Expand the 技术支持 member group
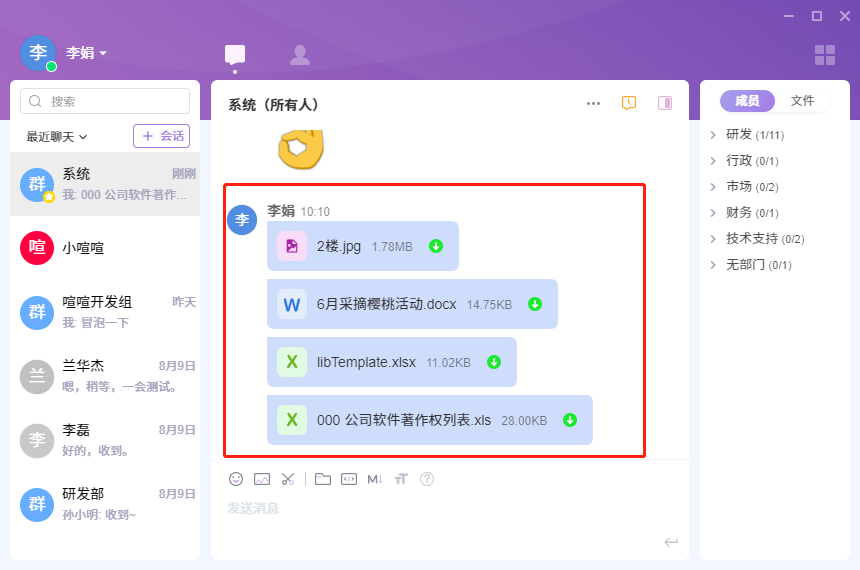860x570 pixels. (713, 238)
